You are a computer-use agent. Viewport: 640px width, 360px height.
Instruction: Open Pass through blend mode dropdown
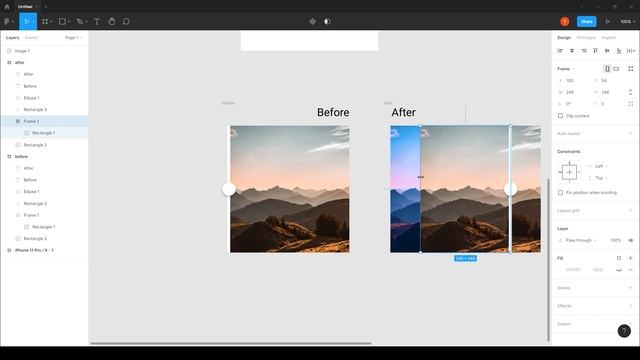[581, 240]
